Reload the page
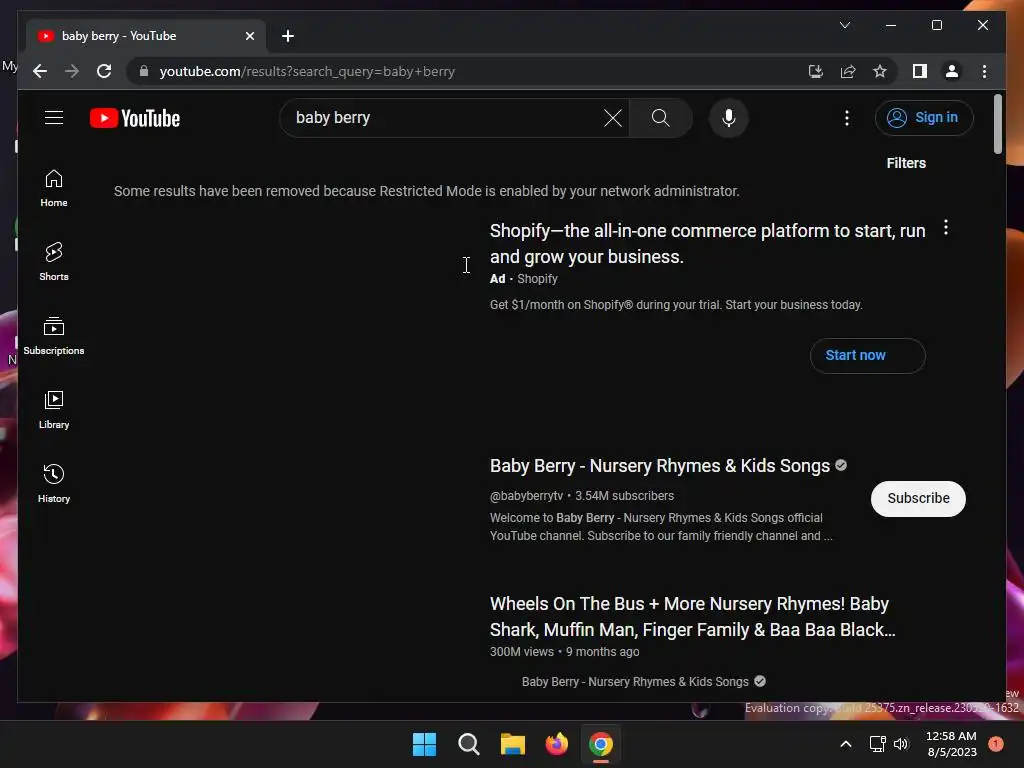The width and height of the screenshot is (1024, 768). tap(104, 71)
